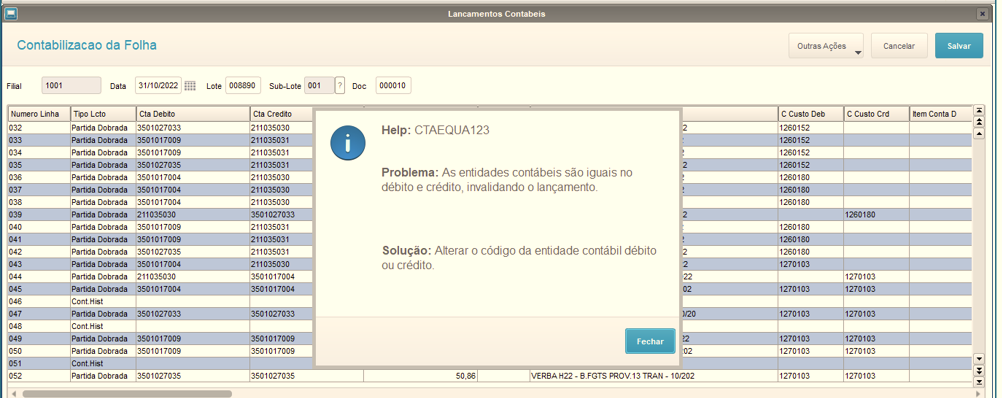Click the Contabilizacao da Folha heading
Image resolution: width=1002 pixels, height=398 pixels.
click(87, 45)
